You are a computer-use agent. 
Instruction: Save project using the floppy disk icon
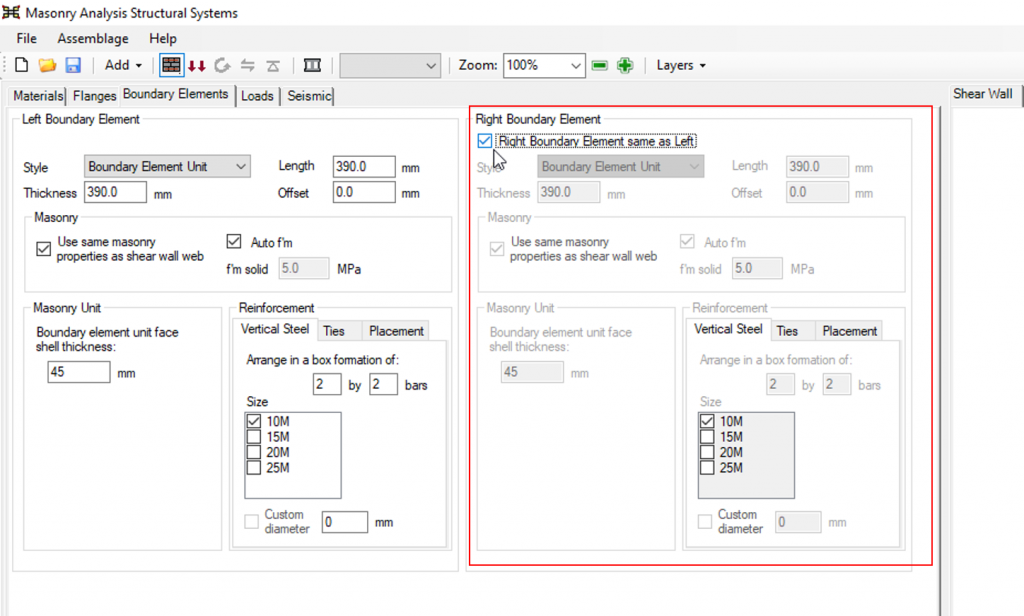click(x=73, y=65)
